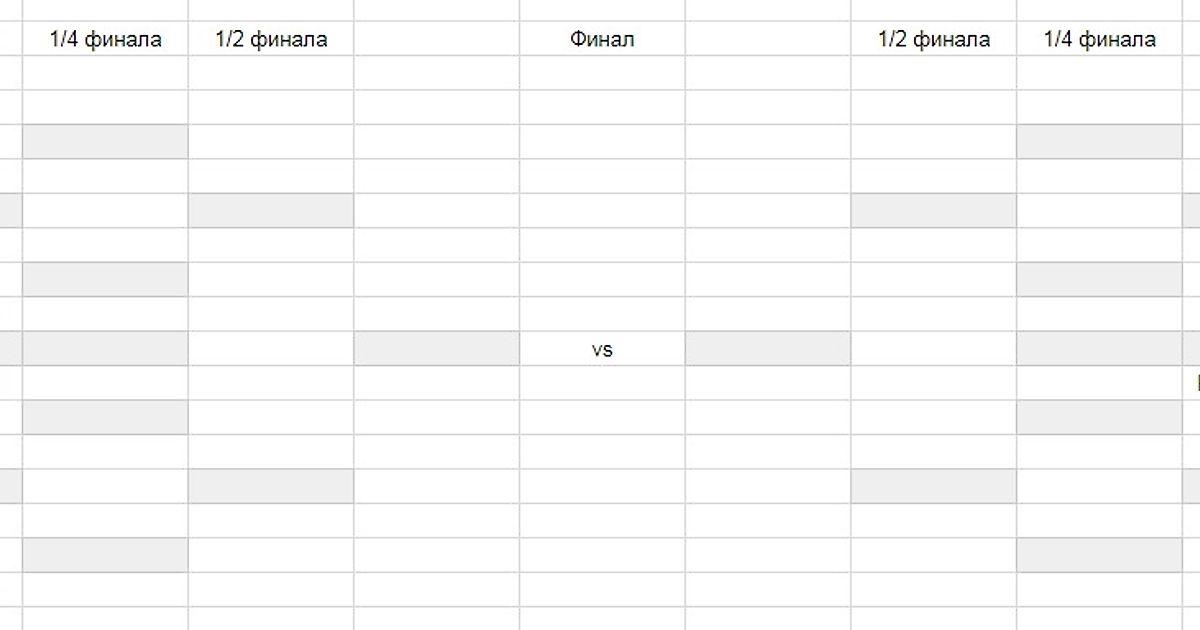The width and height of the screenshot is (1200, 630).
Task: Select topmost shaded cell in right 1/4 финала column
Action: (x=1099, y=142)
